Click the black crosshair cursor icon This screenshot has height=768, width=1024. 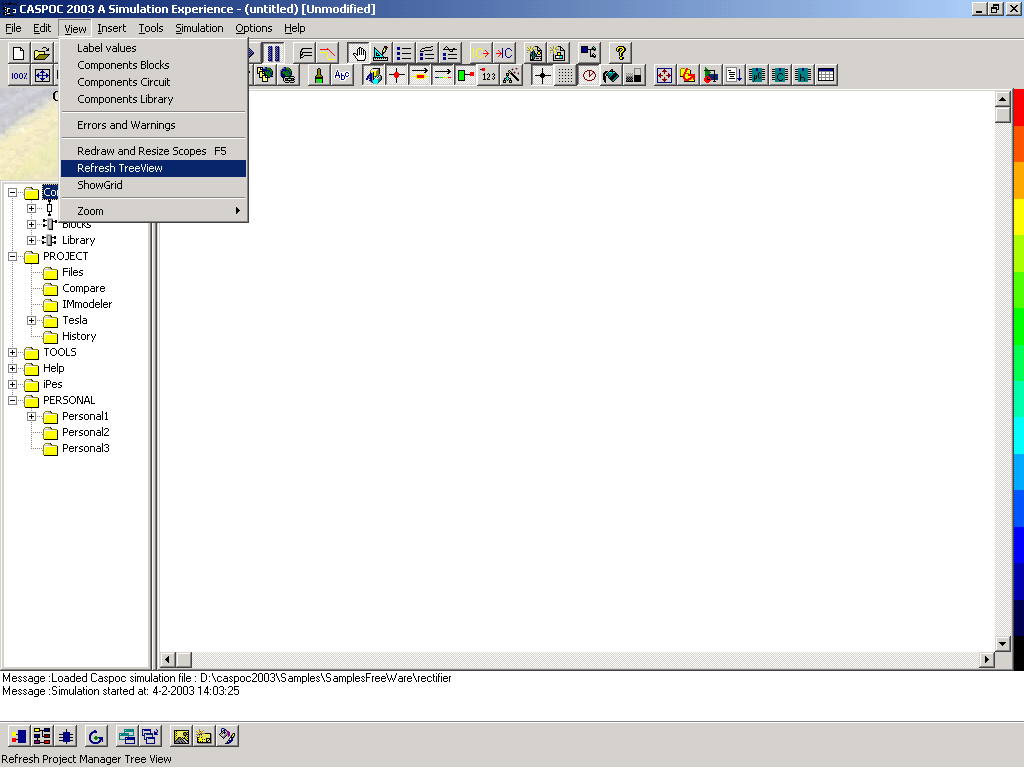pos(542,75)
